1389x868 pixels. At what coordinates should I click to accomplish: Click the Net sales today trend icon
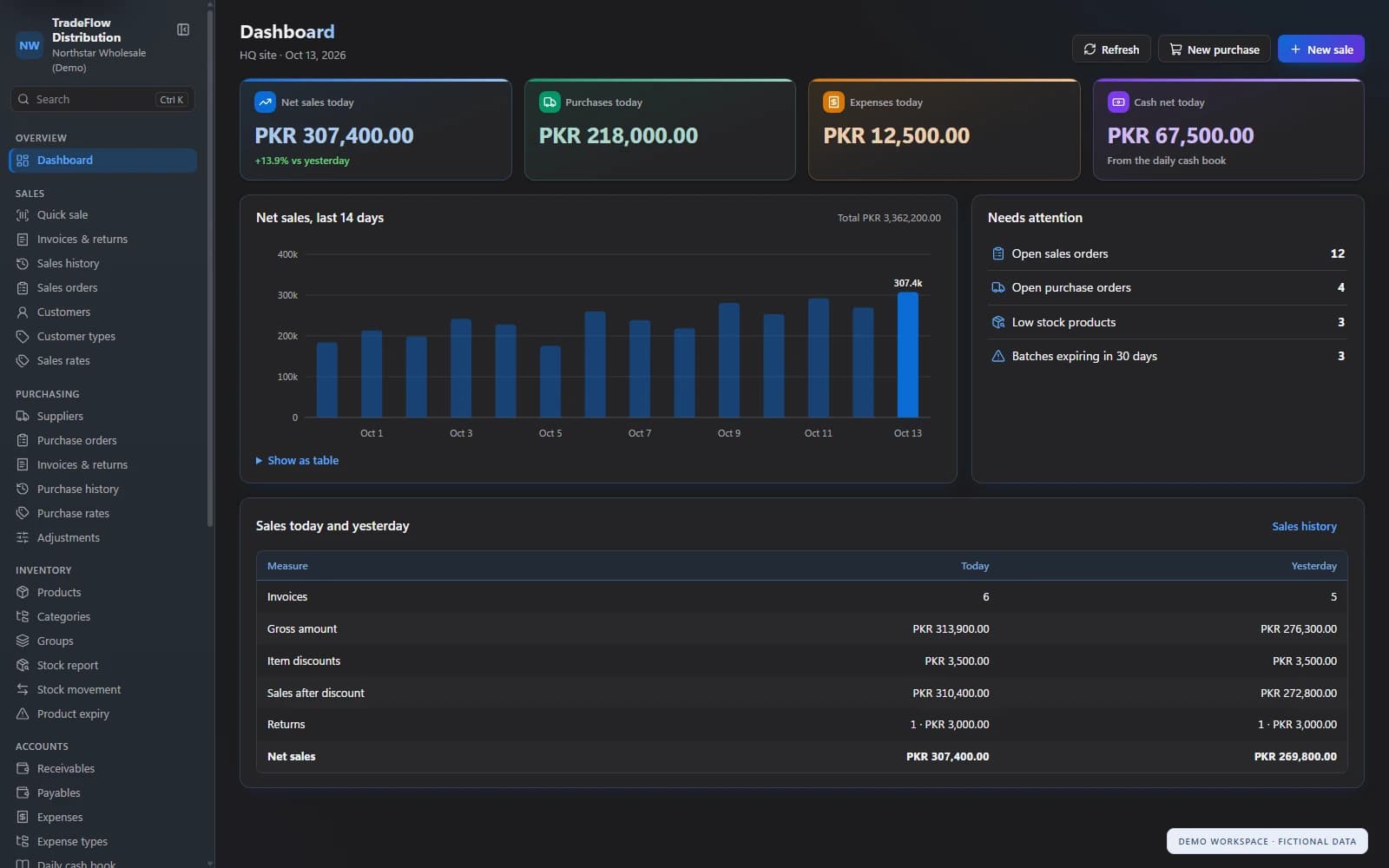pyautogui.click(x=265, y=102)
